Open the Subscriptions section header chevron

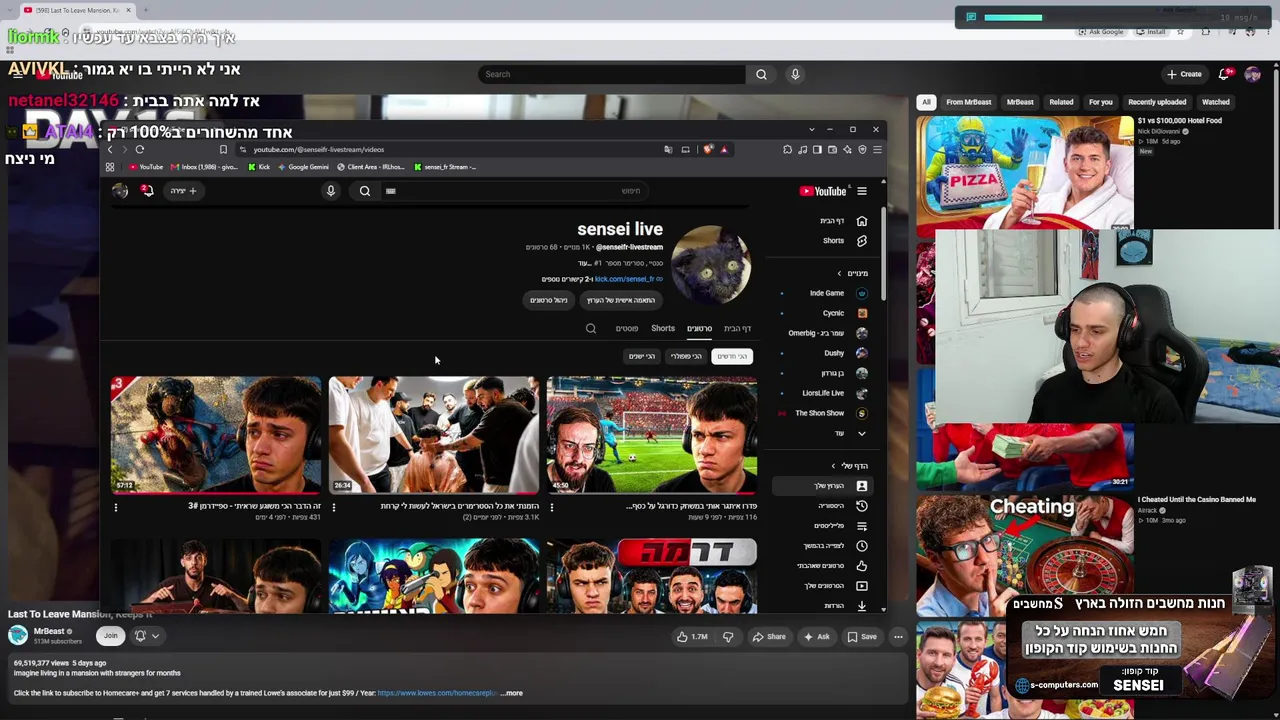pos(840,273)
